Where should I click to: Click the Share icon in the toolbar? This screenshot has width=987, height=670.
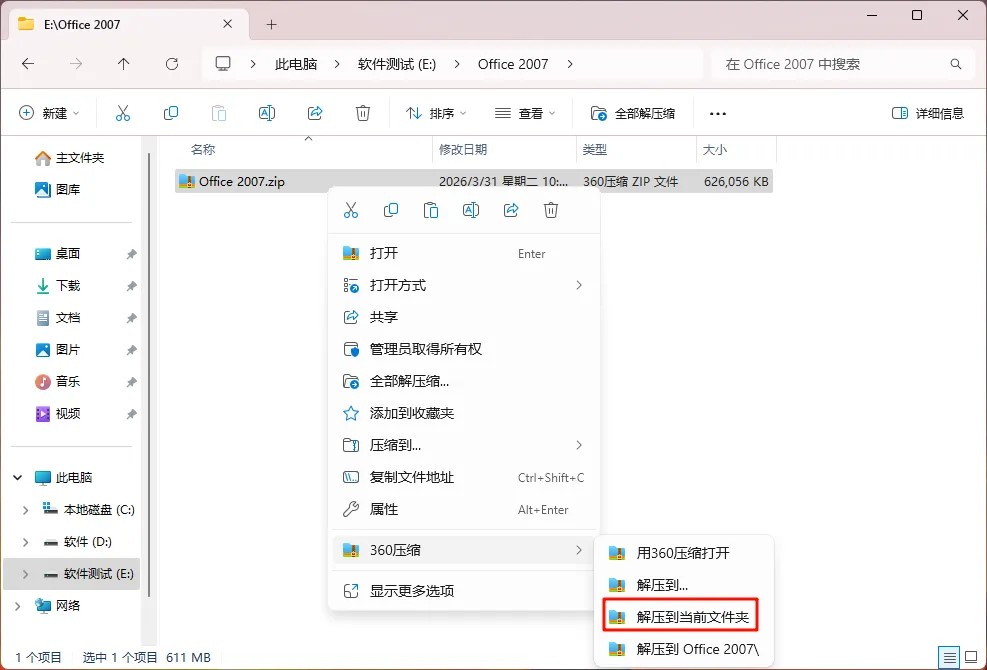click(315, 113)
